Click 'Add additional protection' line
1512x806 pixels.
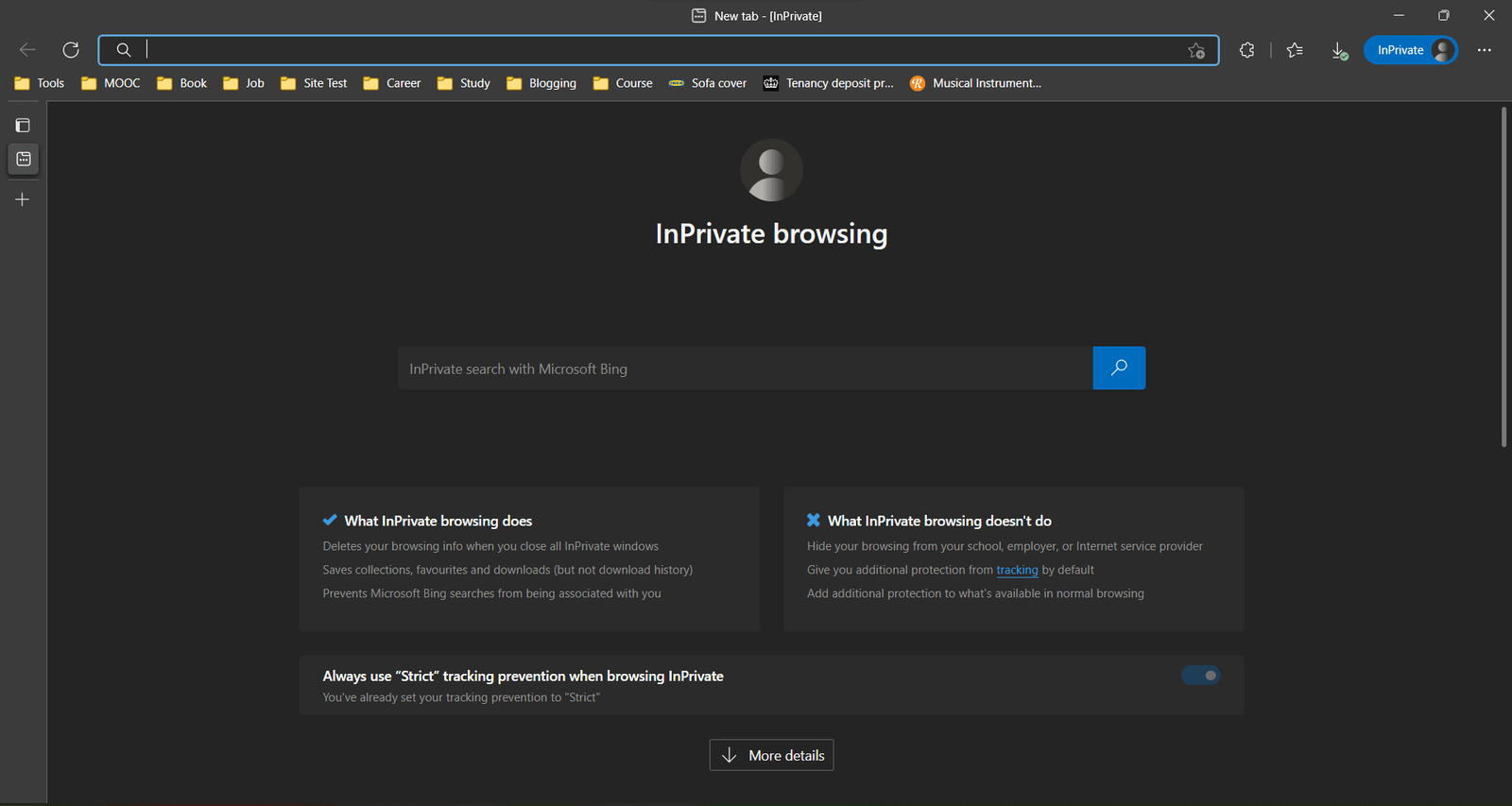[975, 593]
